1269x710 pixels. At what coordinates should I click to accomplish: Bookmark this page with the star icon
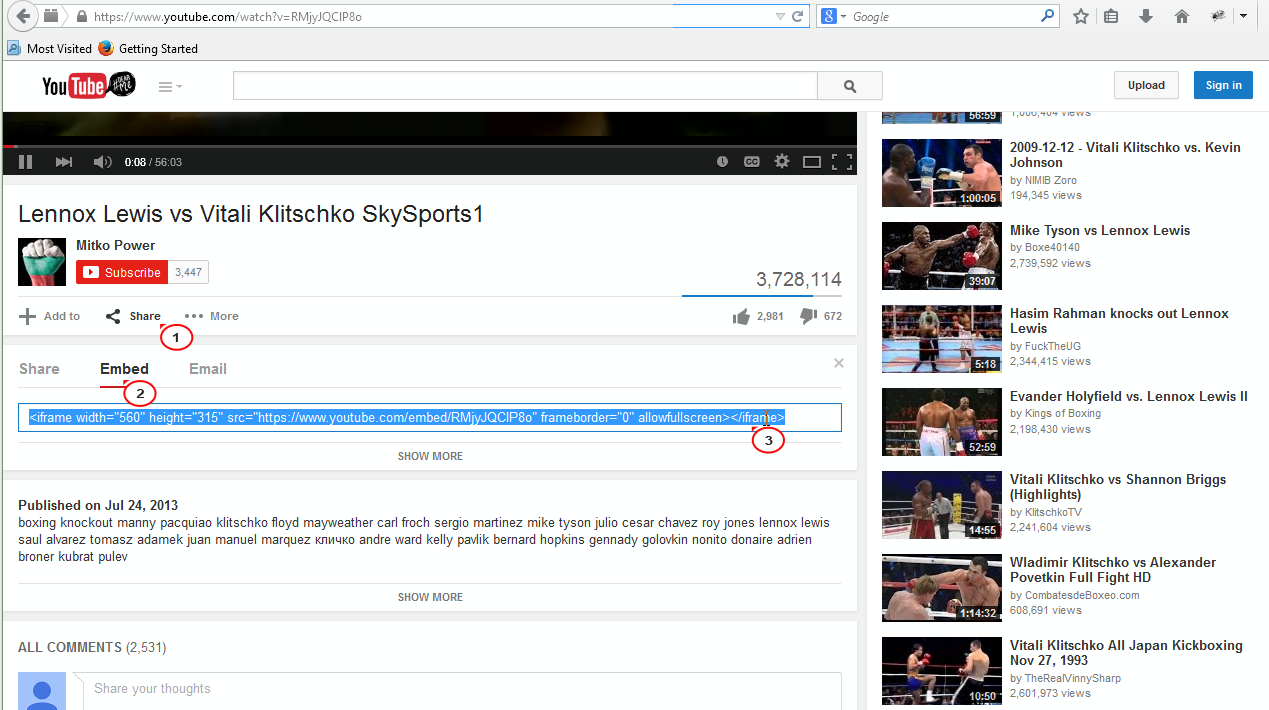click(x=1081, y=16)
